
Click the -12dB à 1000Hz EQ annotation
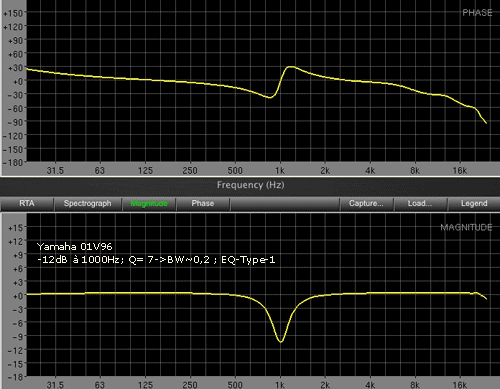click(156, 260)
